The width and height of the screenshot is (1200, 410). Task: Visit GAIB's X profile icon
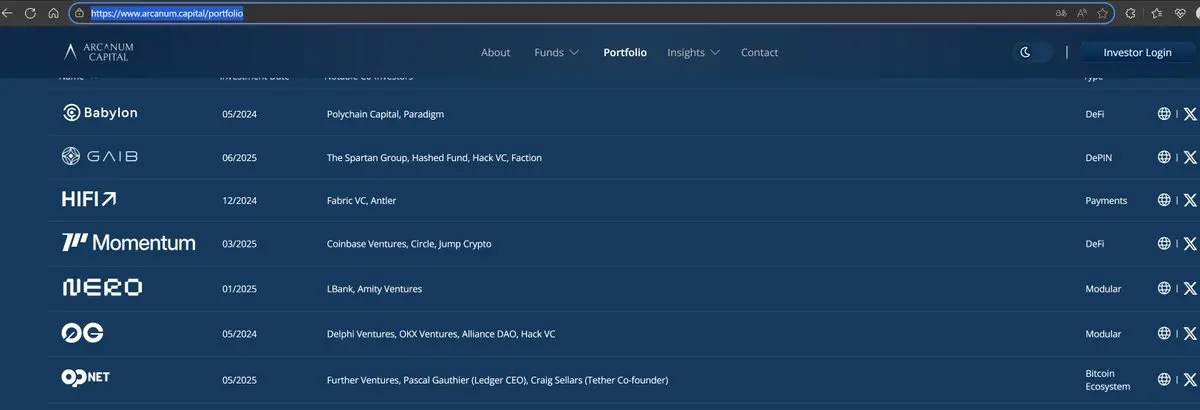click(1190, 157)
